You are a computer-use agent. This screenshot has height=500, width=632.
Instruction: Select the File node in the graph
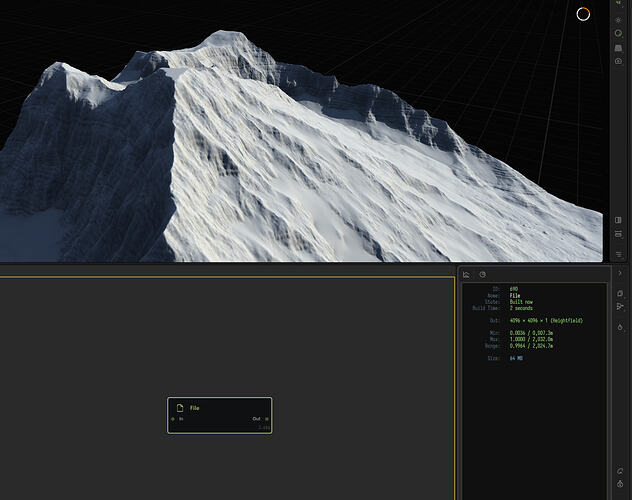click(220, 415)
